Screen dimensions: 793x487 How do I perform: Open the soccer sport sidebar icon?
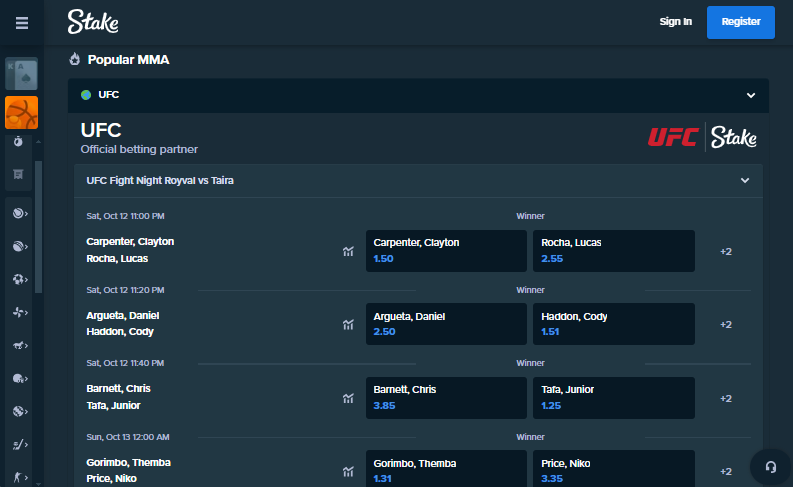point(19,279)
